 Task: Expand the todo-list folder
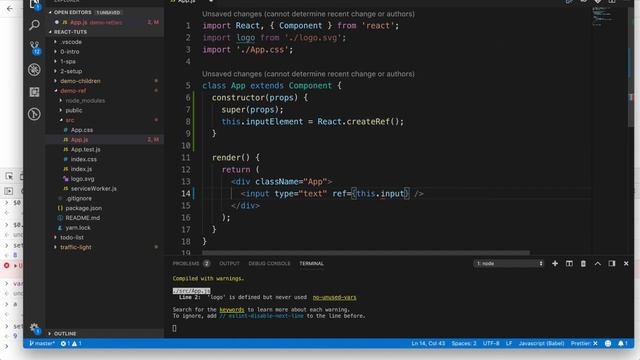[x=72, y=237]
